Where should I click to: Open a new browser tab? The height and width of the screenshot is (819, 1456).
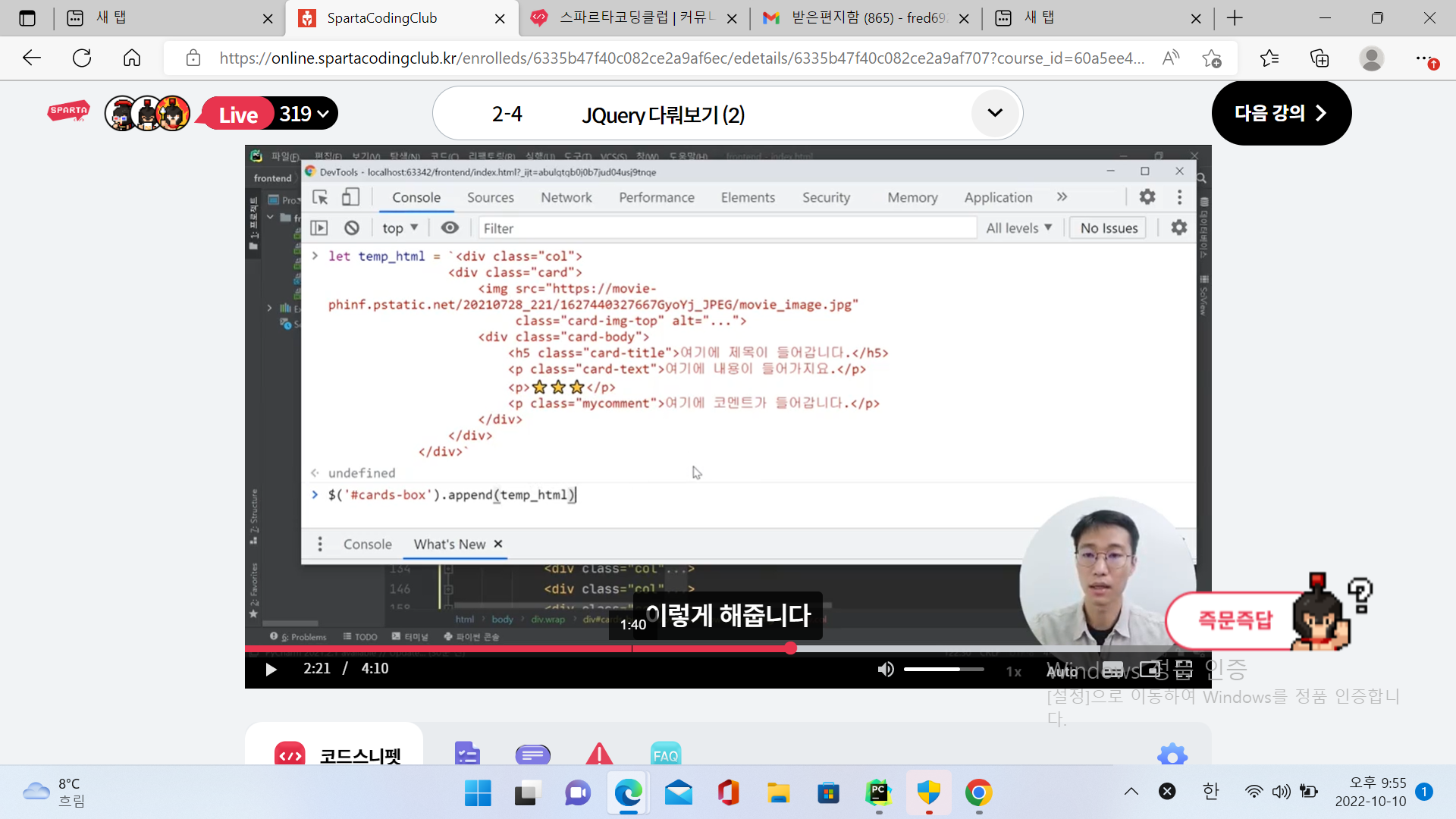point(1235,18)
